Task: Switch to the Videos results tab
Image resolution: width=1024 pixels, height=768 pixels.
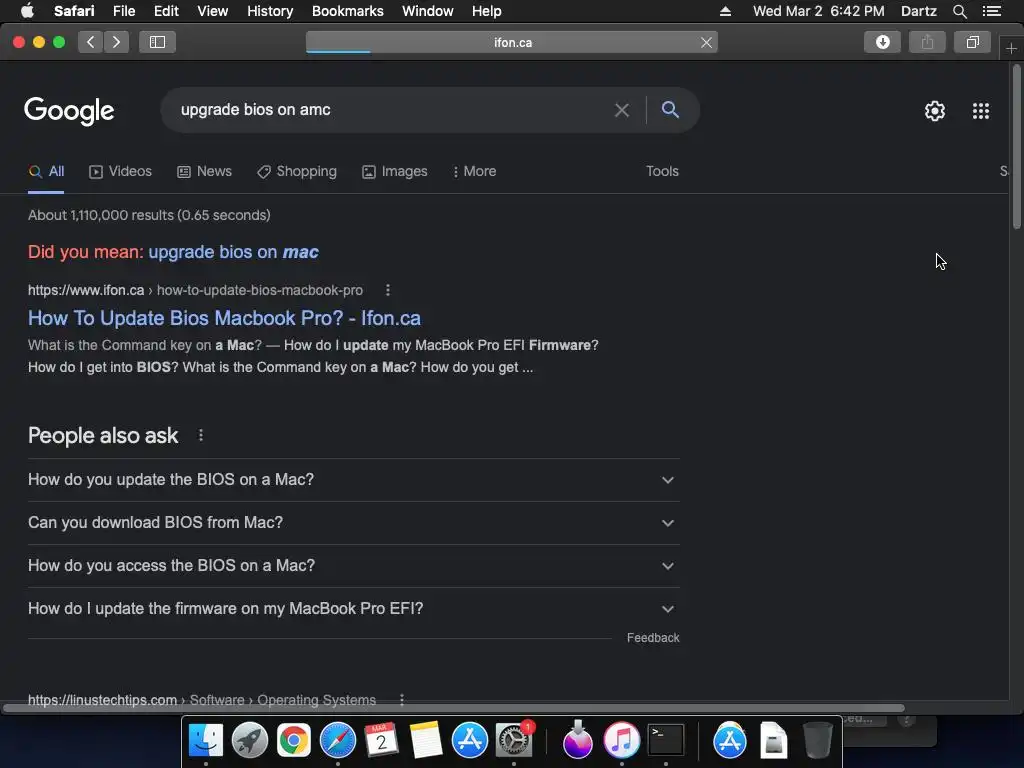Action: click(120, 171)
